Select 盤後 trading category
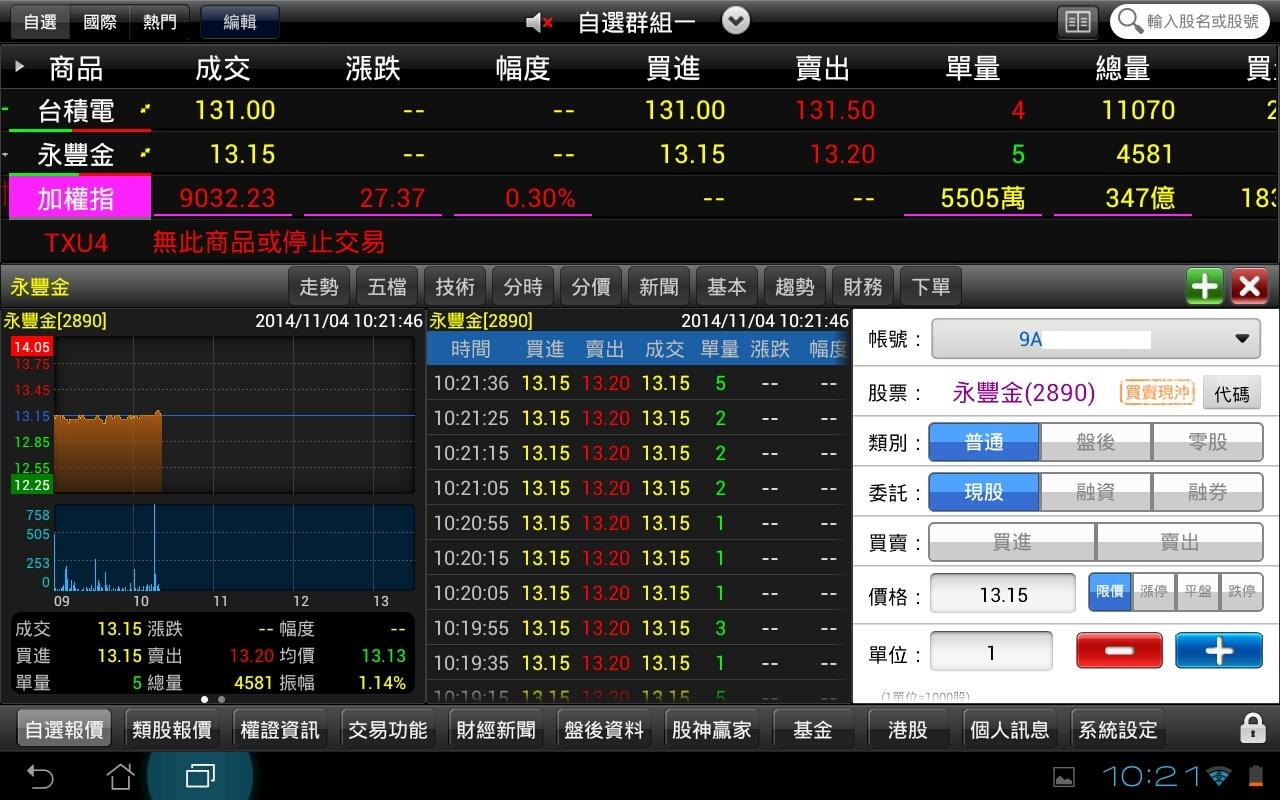The height and width of the screenshot is (800, 1280). point(1096,442)
